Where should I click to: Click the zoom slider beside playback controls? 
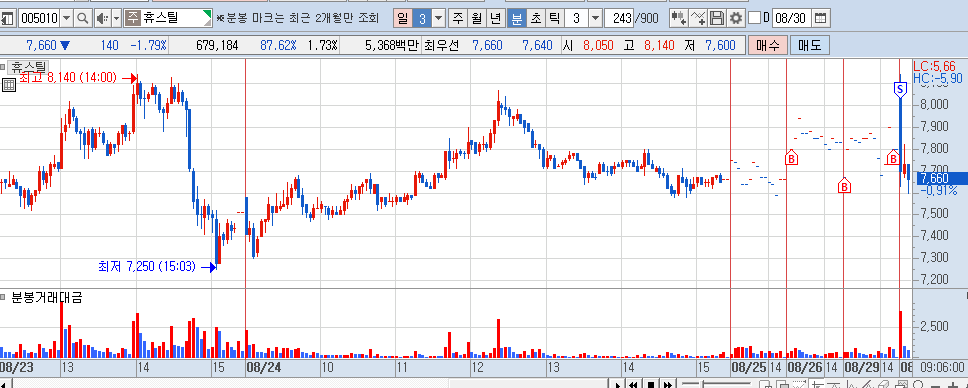(716, 384)
